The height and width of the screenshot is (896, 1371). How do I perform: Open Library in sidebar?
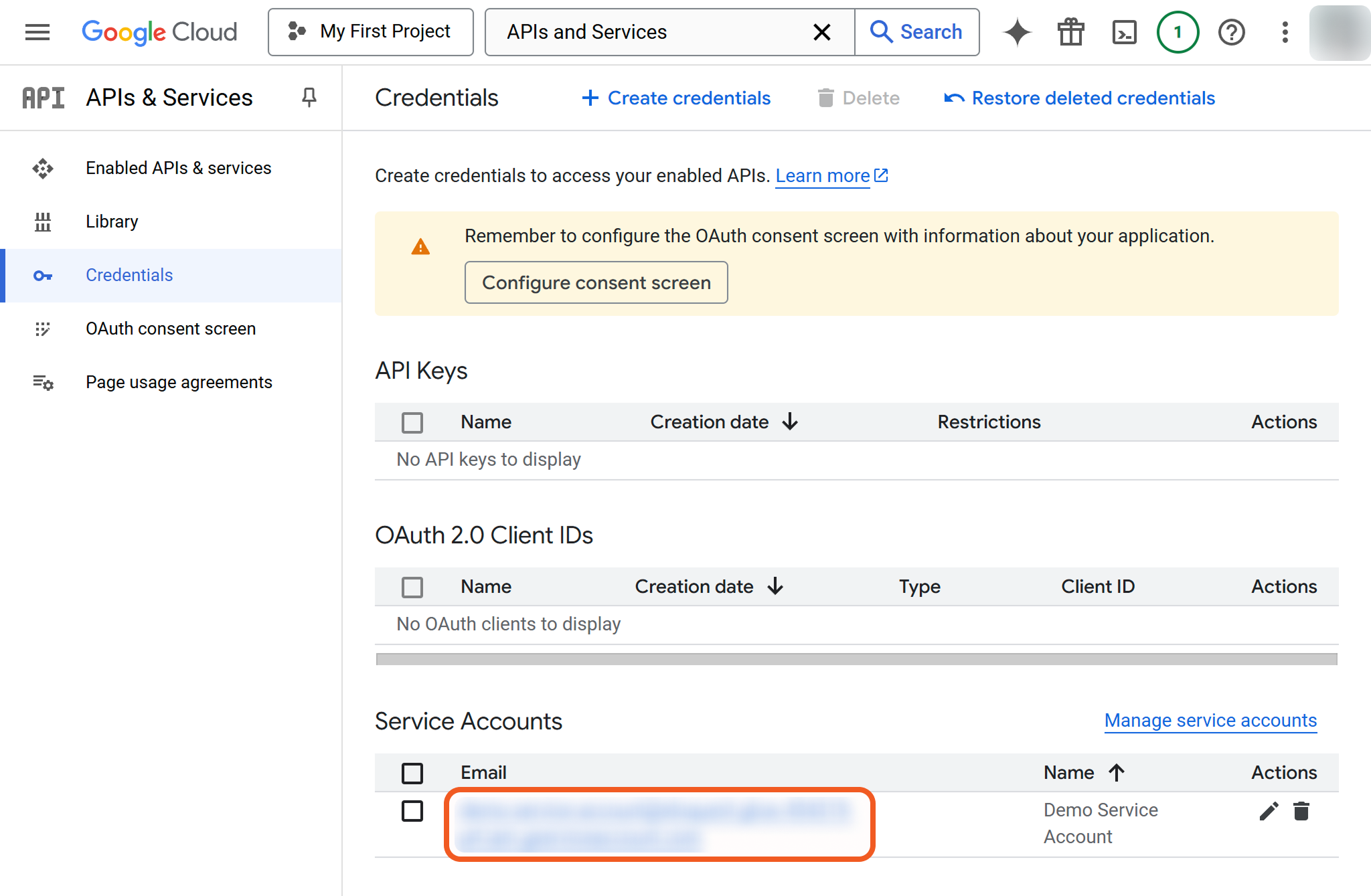[x=112, y=221]
